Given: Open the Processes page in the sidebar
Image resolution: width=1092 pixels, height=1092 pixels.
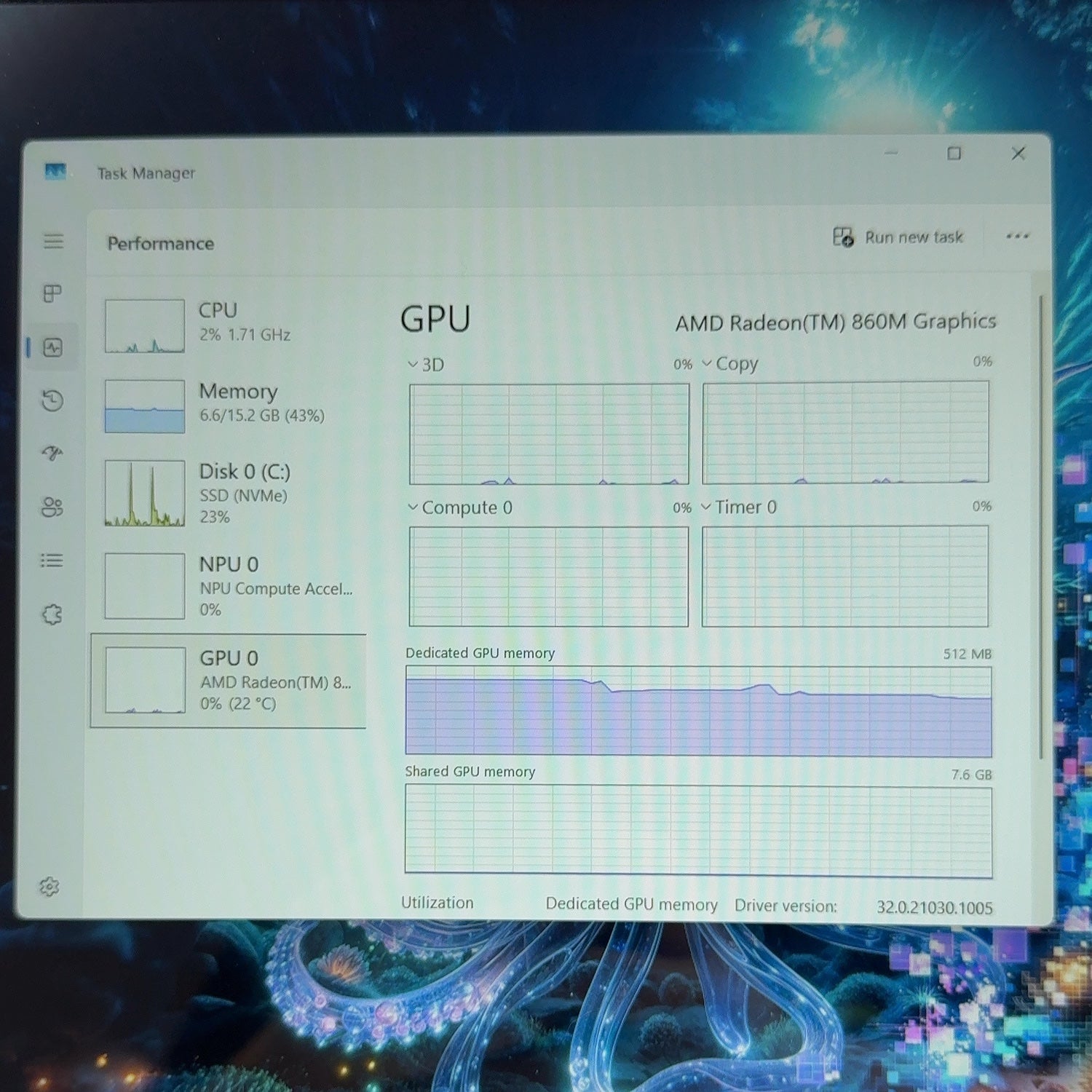Looking at the screenshot, I should pyautogui.click(x=52, y=293).
